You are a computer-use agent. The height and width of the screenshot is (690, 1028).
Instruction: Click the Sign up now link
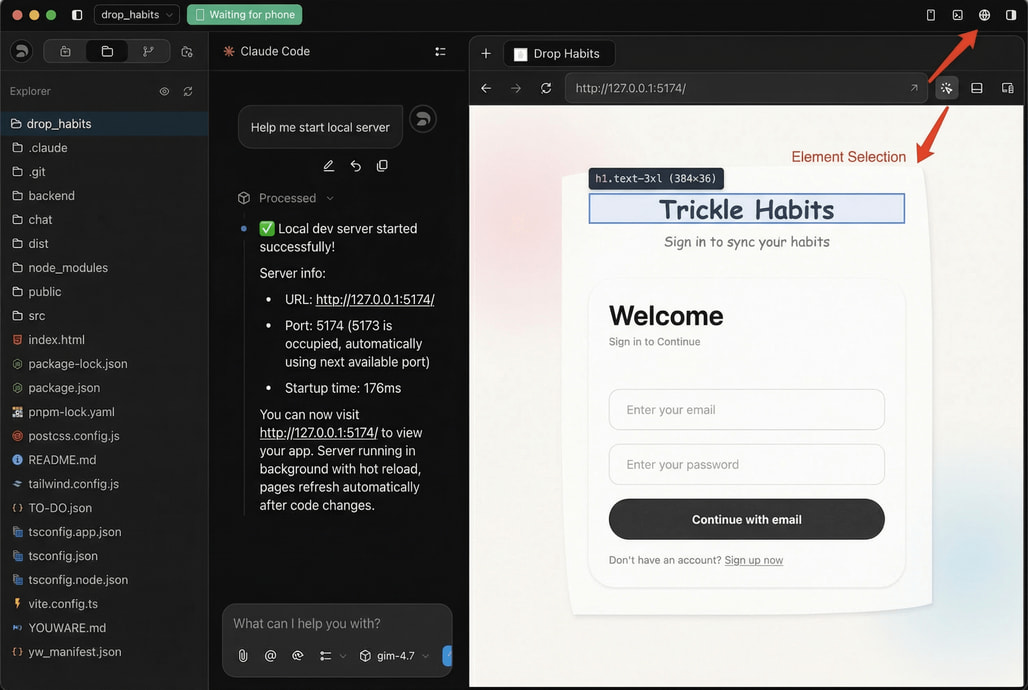click(x=753, y=560)
